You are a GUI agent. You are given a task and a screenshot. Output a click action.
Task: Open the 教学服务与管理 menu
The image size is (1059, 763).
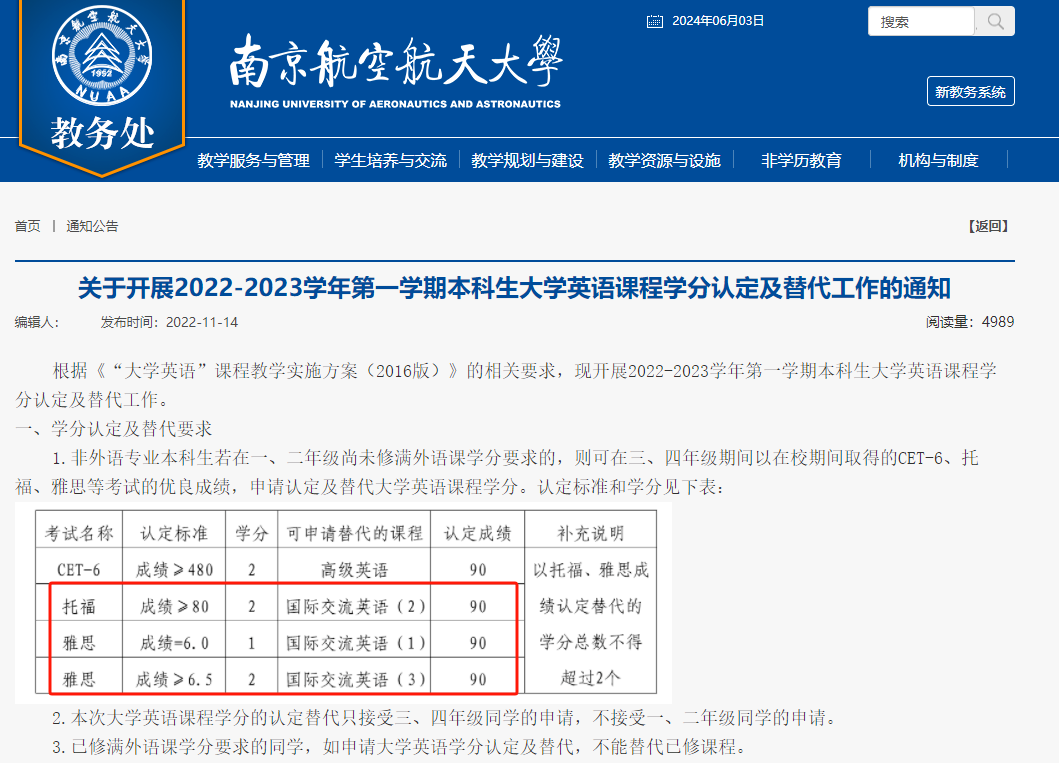pos(253,161)
